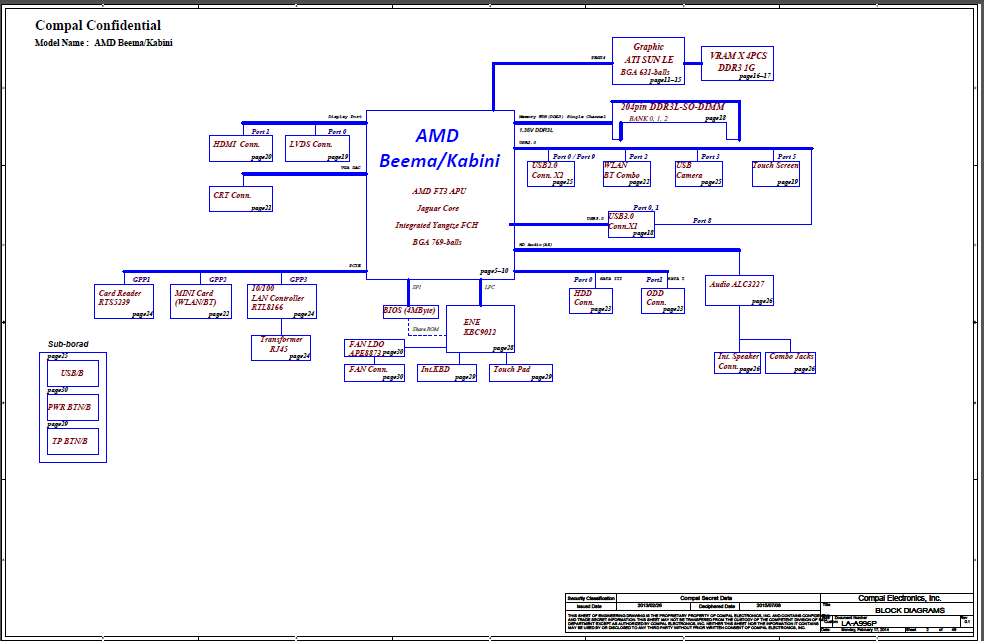Screen dimensions: 984x641
Task: Click the Audio ALC3227 block
Action: [739, 291]
